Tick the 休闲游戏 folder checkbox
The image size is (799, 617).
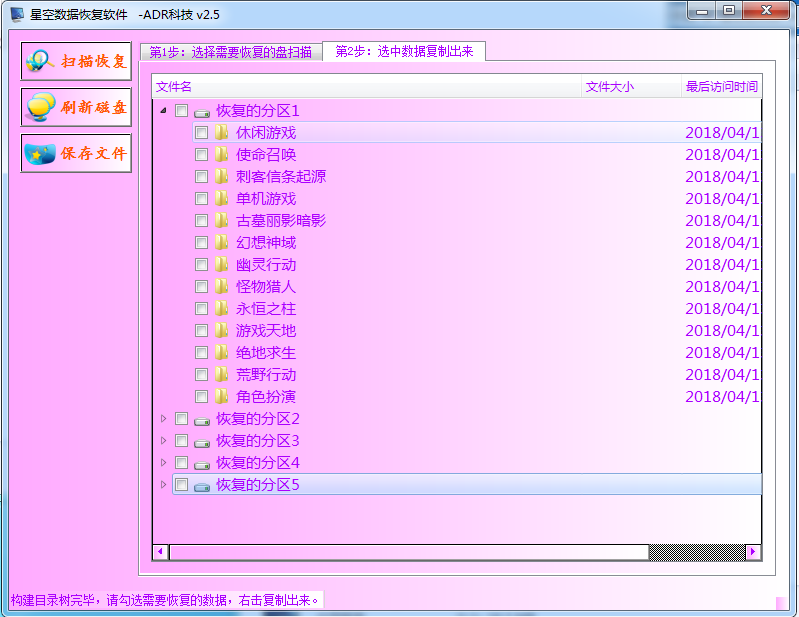(x=201, y=132)
